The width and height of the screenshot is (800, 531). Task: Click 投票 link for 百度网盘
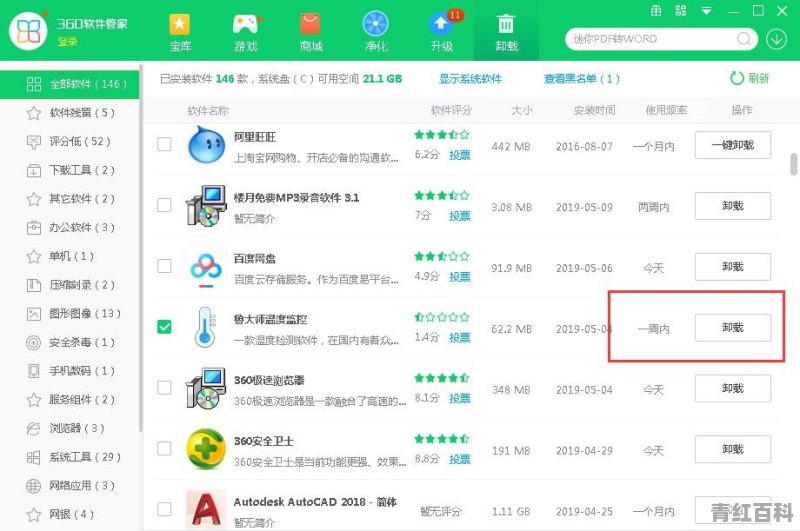point(459,276)
